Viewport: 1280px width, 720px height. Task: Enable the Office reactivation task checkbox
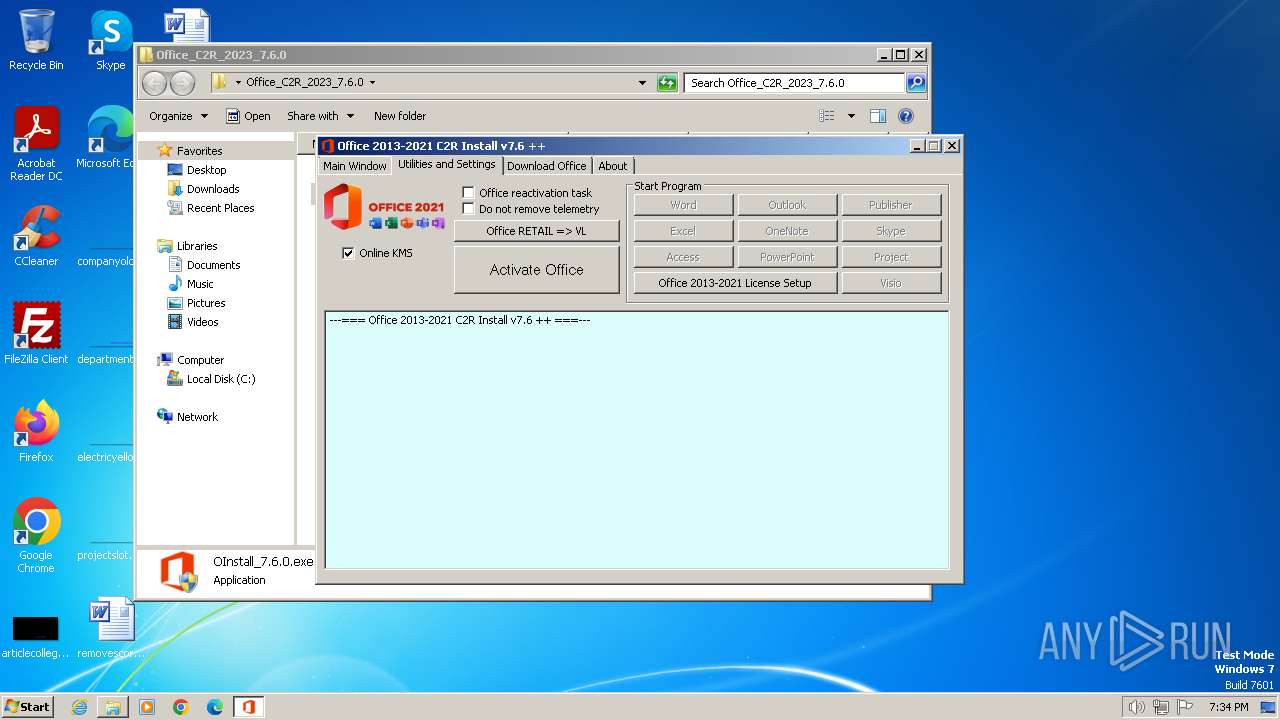[468, 192]
